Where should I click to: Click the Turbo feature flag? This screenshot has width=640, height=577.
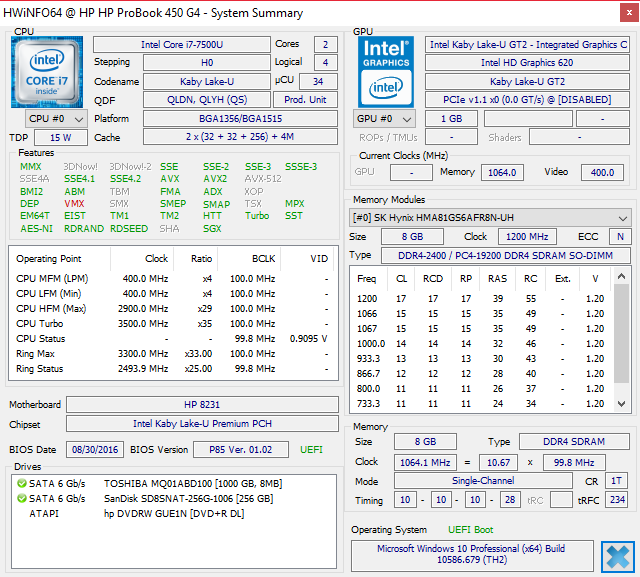coord(257,215)
